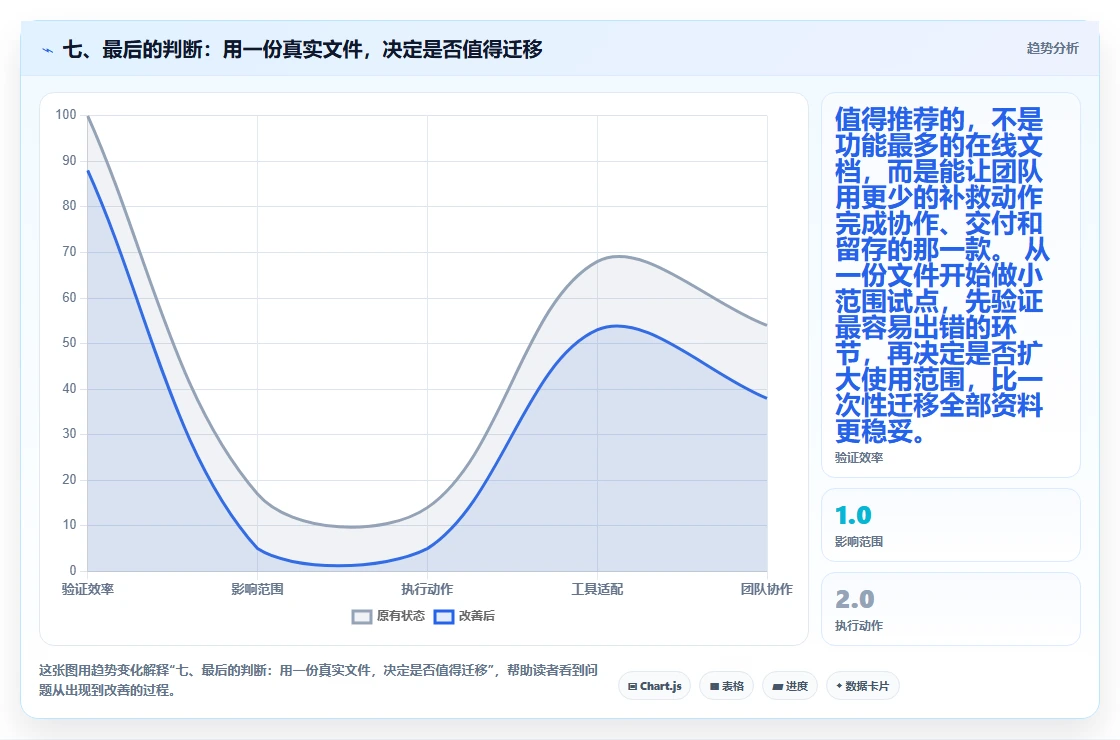Image resolution: width=1120 pixels, height=740 pixels.
Task: Click the blue line start point at 验证效率
Action: 88,171
